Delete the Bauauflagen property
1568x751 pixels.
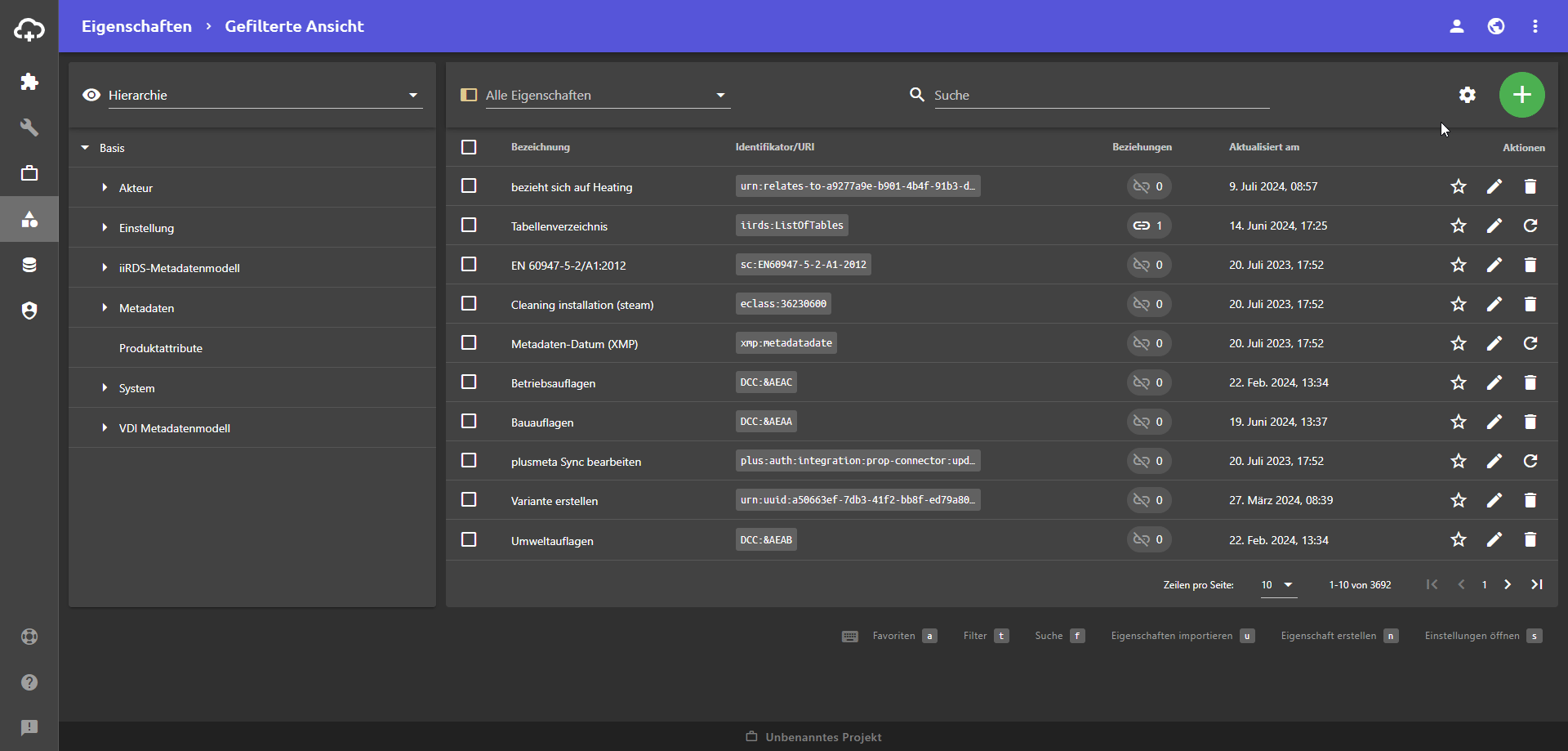pos(1530,422)
